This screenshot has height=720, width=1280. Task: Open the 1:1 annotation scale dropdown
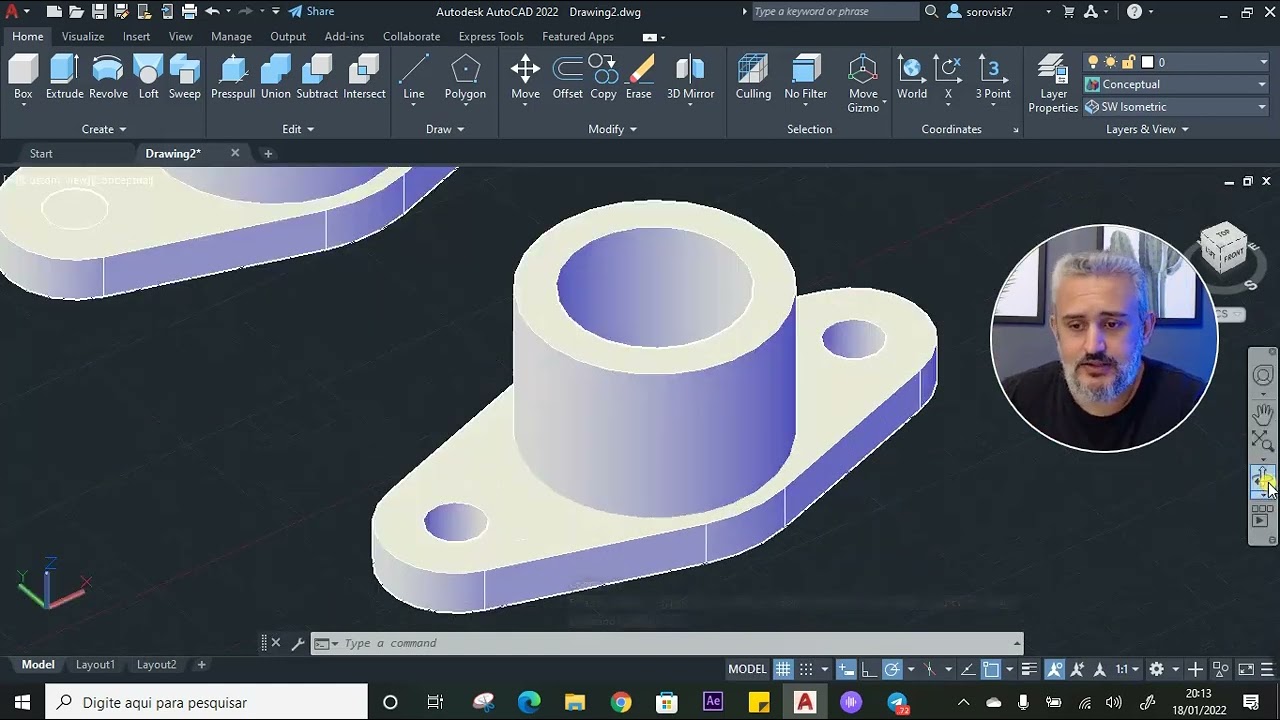tap(1127, 669)
